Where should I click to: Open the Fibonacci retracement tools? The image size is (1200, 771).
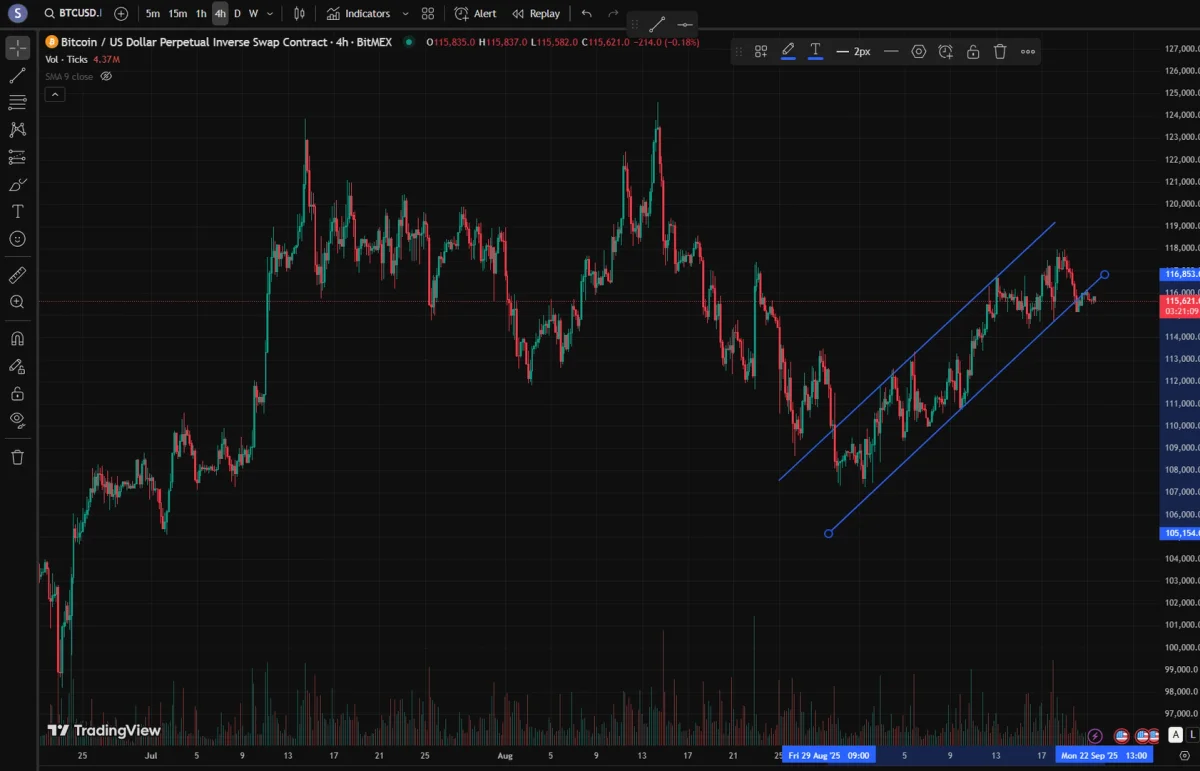pyautogui.click(x=17, y=102)
